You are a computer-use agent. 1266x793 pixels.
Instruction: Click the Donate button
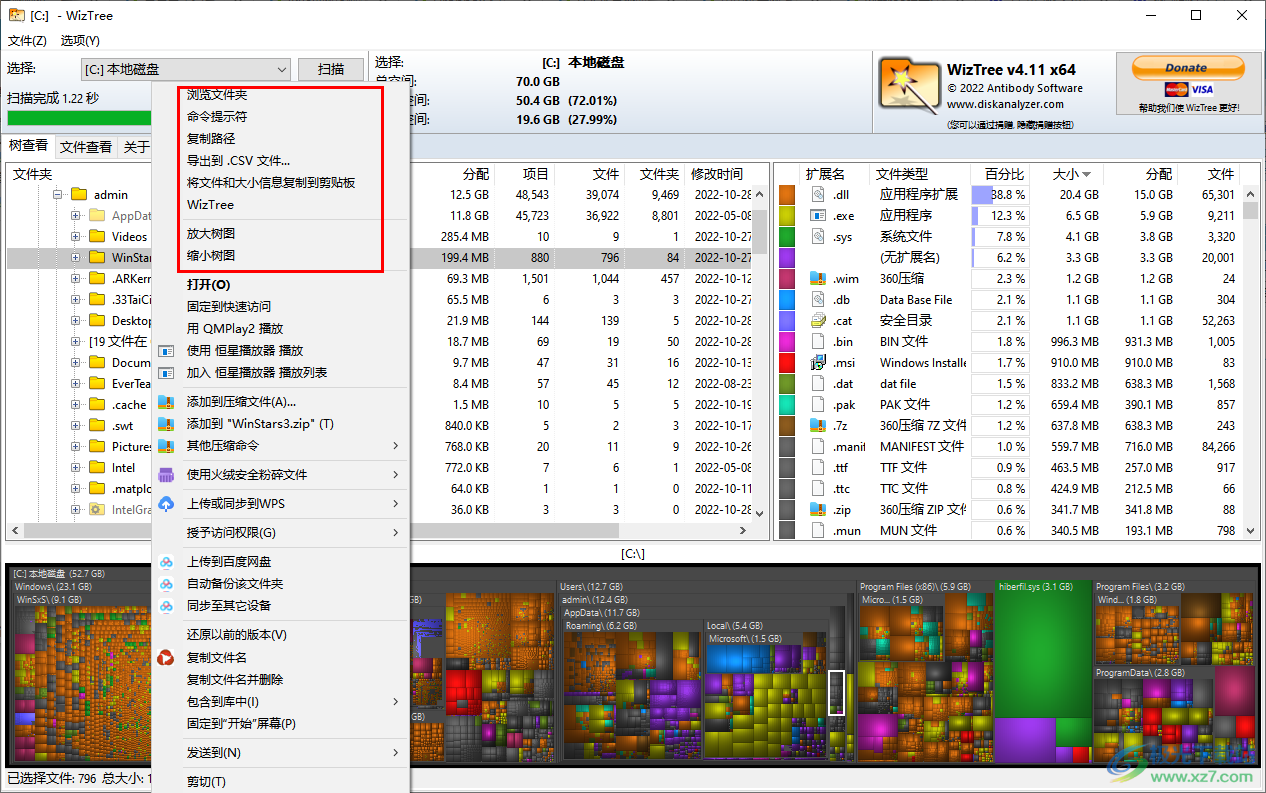click(x=1187, y=68)
